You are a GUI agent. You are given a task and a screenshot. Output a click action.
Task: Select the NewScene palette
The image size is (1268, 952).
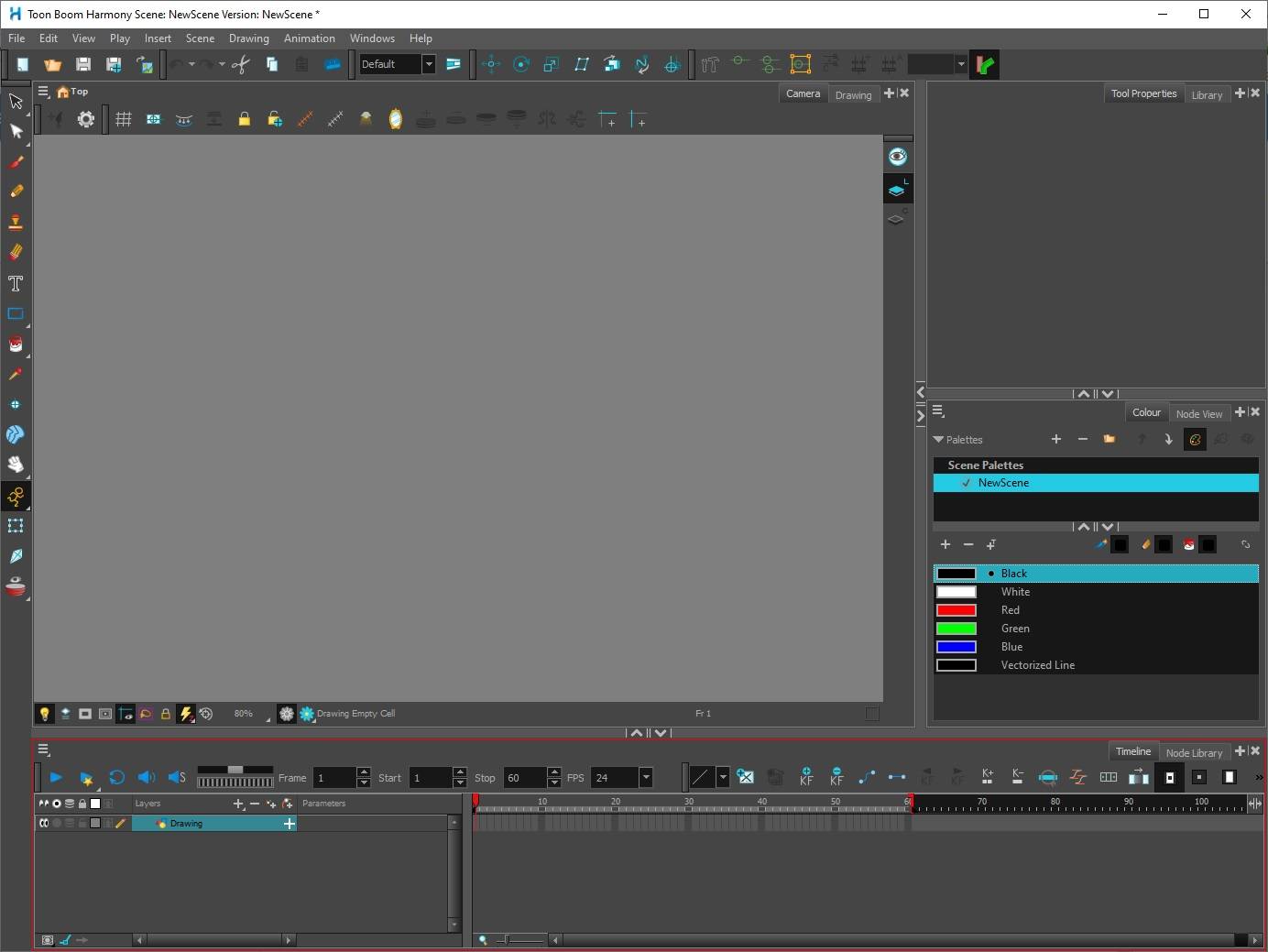pyautogui.click(x=1003, y=483)
